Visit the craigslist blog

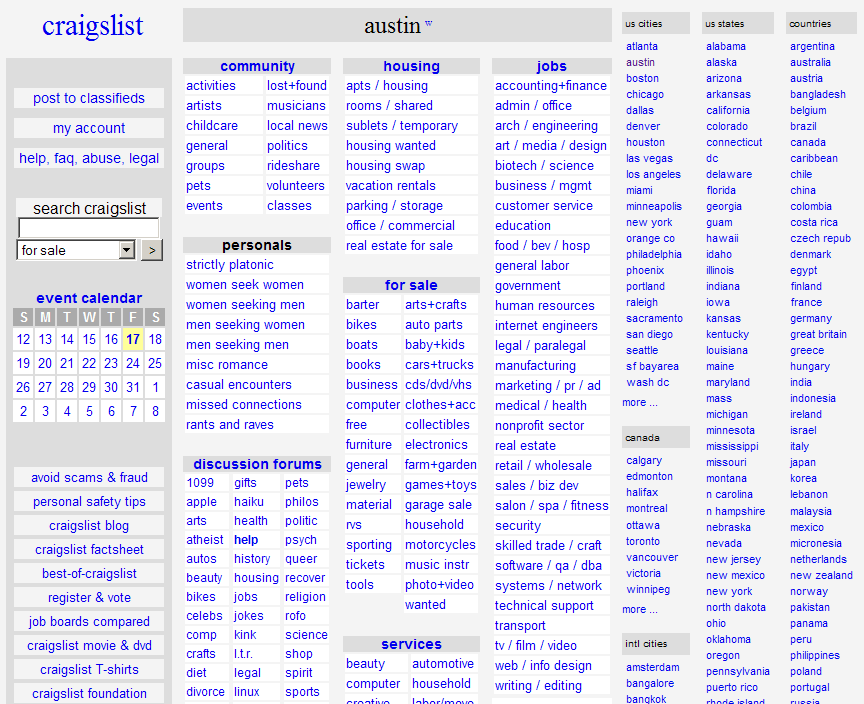[89, 526]
